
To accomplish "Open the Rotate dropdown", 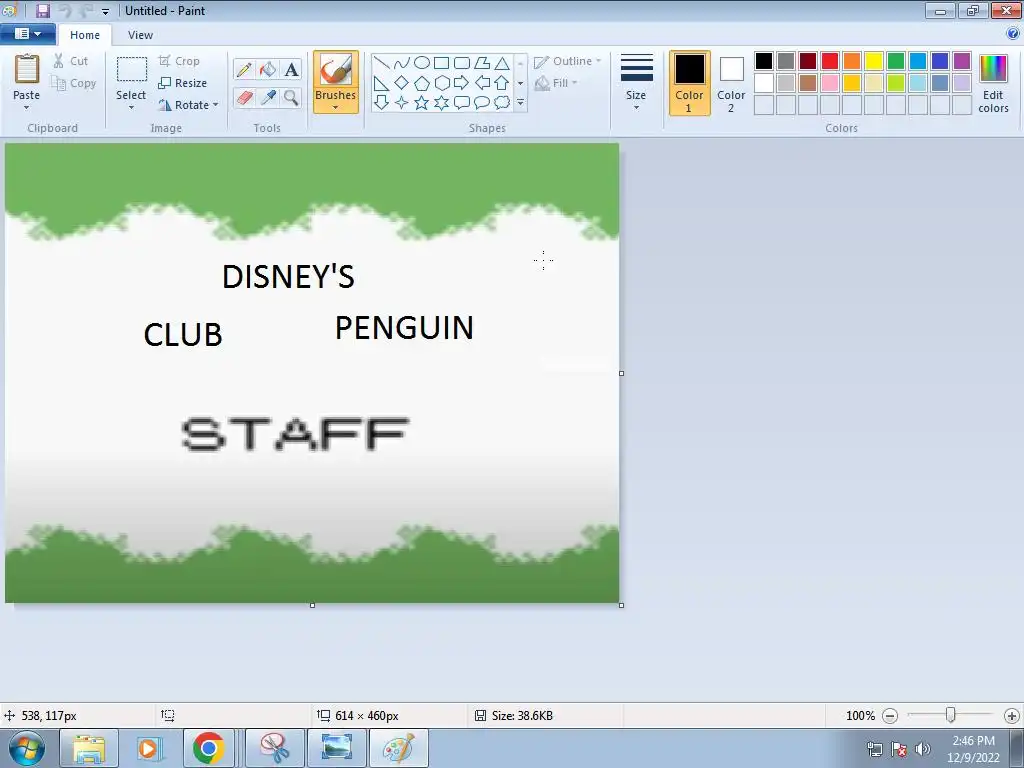I will pos(189,105).
